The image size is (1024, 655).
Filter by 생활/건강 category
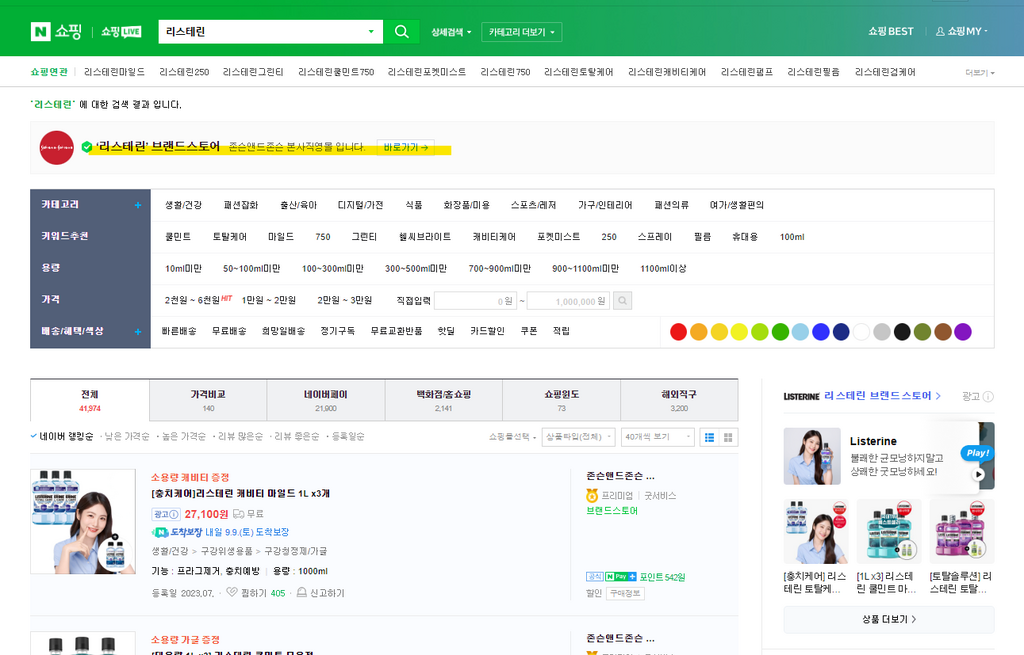[184, 205]
